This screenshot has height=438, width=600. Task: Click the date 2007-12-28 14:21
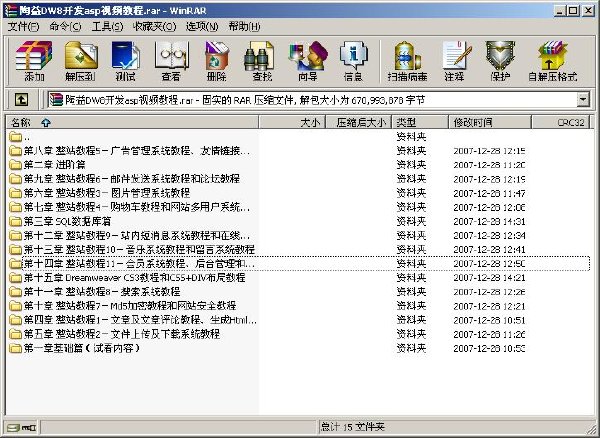tap(489, 278)
